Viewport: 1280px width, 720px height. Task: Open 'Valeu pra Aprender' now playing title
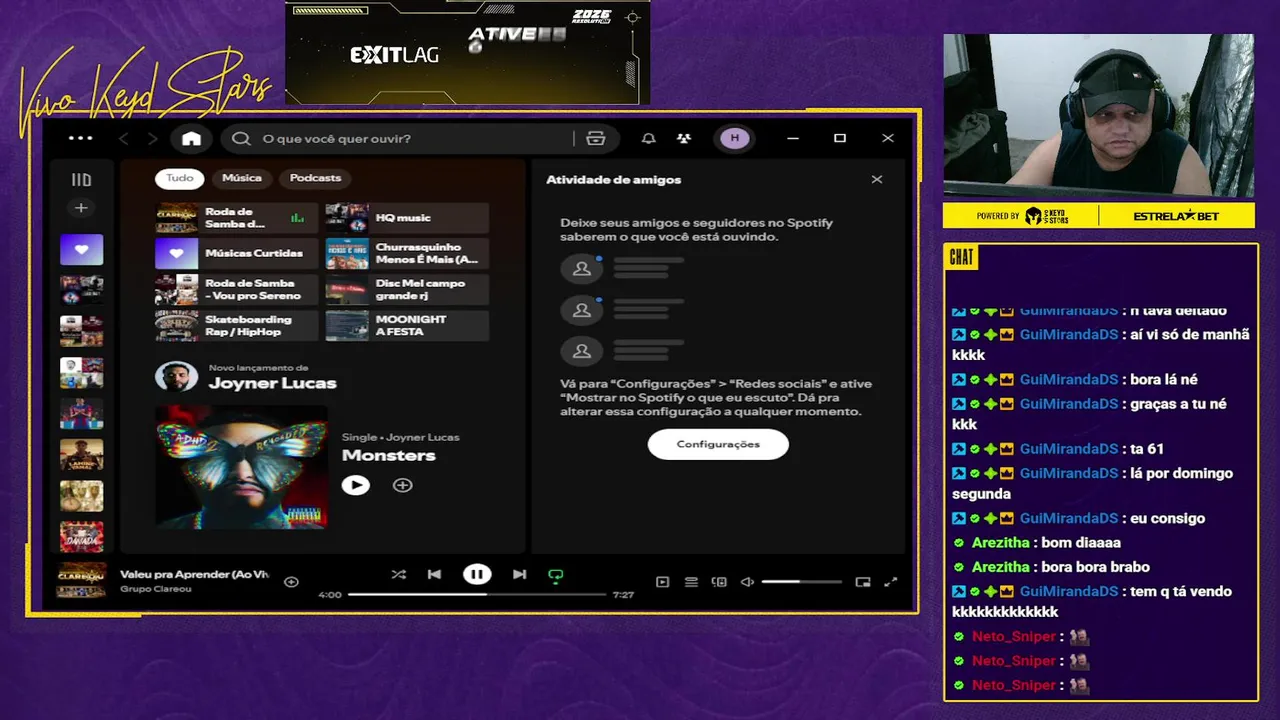pos(195,574)
